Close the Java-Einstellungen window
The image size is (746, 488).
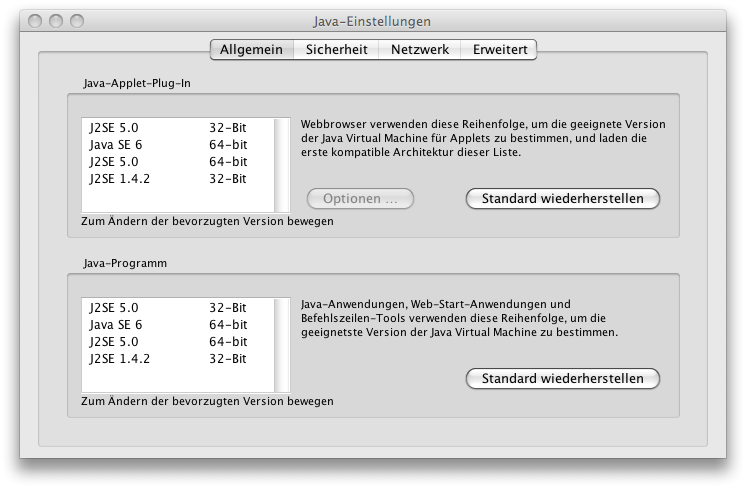[x=36, y=21]
